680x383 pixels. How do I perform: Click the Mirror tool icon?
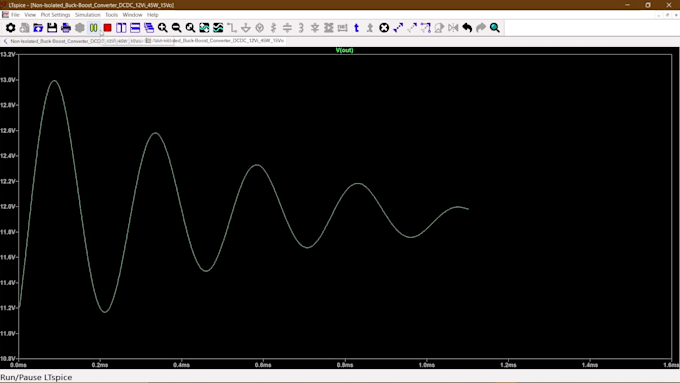click(453, 28)
